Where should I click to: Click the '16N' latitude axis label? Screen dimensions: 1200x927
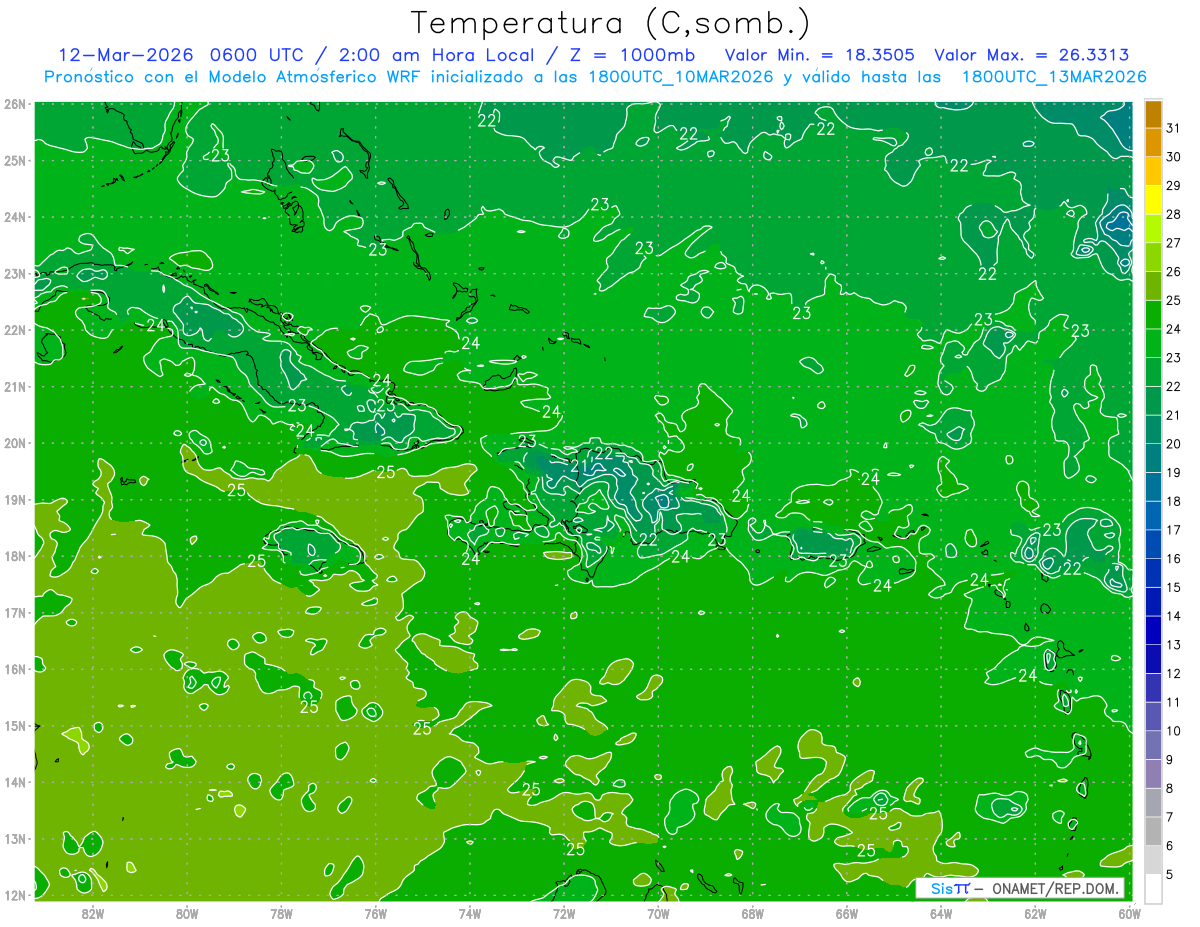click(15, 669)
